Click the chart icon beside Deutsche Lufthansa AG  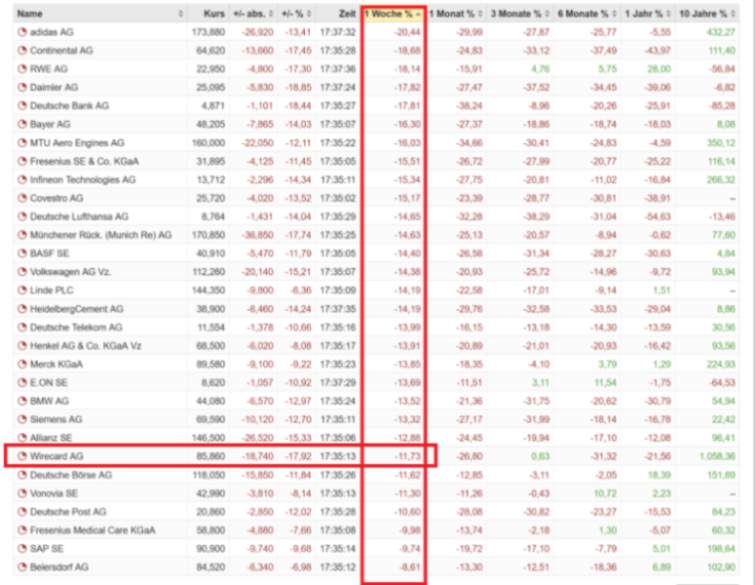tap(22, 217)
